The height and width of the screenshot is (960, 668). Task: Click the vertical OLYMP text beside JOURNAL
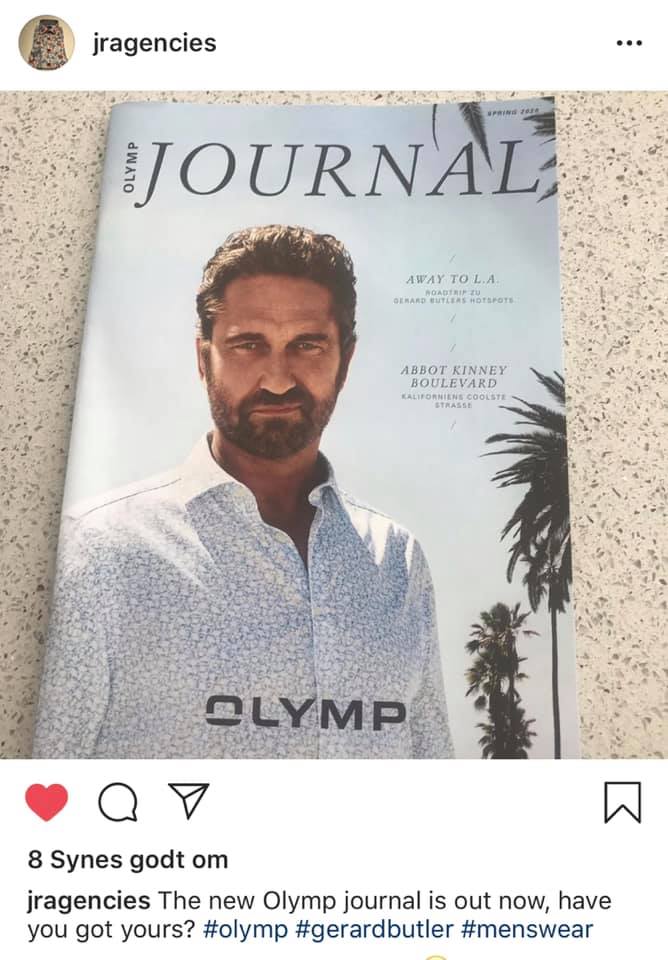point(129,168)
